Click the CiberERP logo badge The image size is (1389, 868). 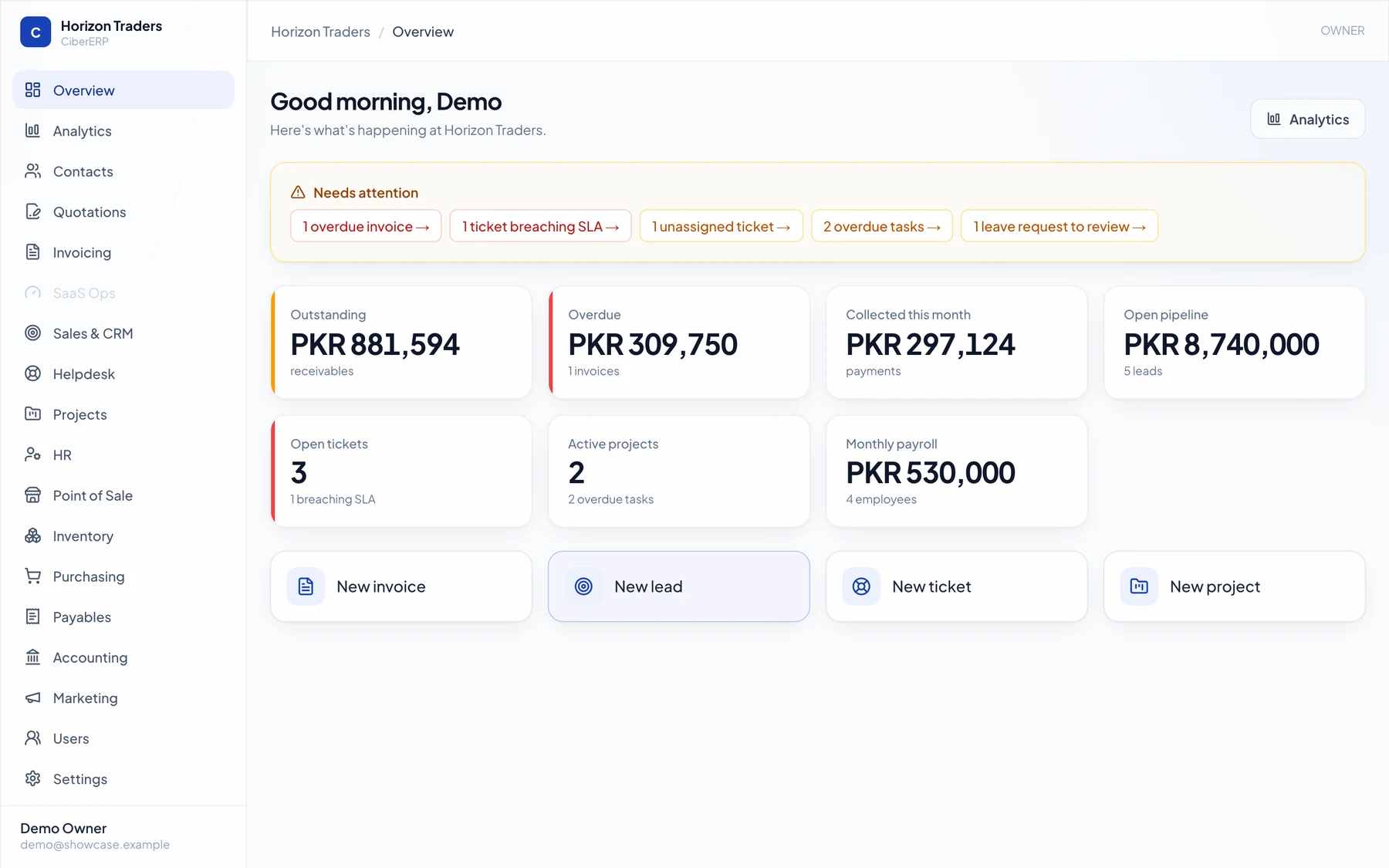point(35,32)
